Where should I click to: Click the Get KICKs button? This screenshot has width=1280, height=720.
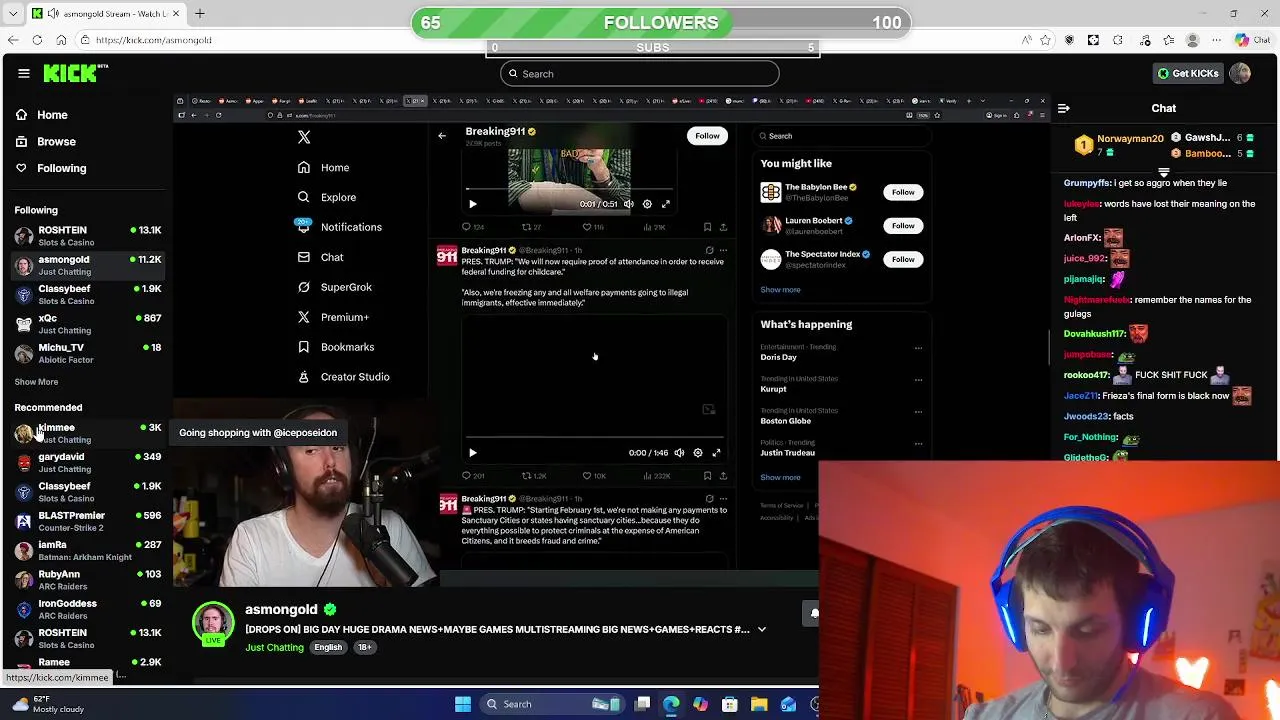(1188, 73)
